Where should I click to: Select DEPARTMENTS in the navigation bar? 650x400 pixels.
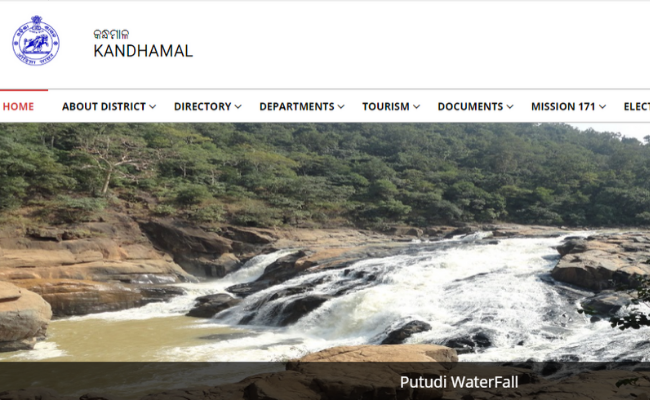tap(297, 107)
